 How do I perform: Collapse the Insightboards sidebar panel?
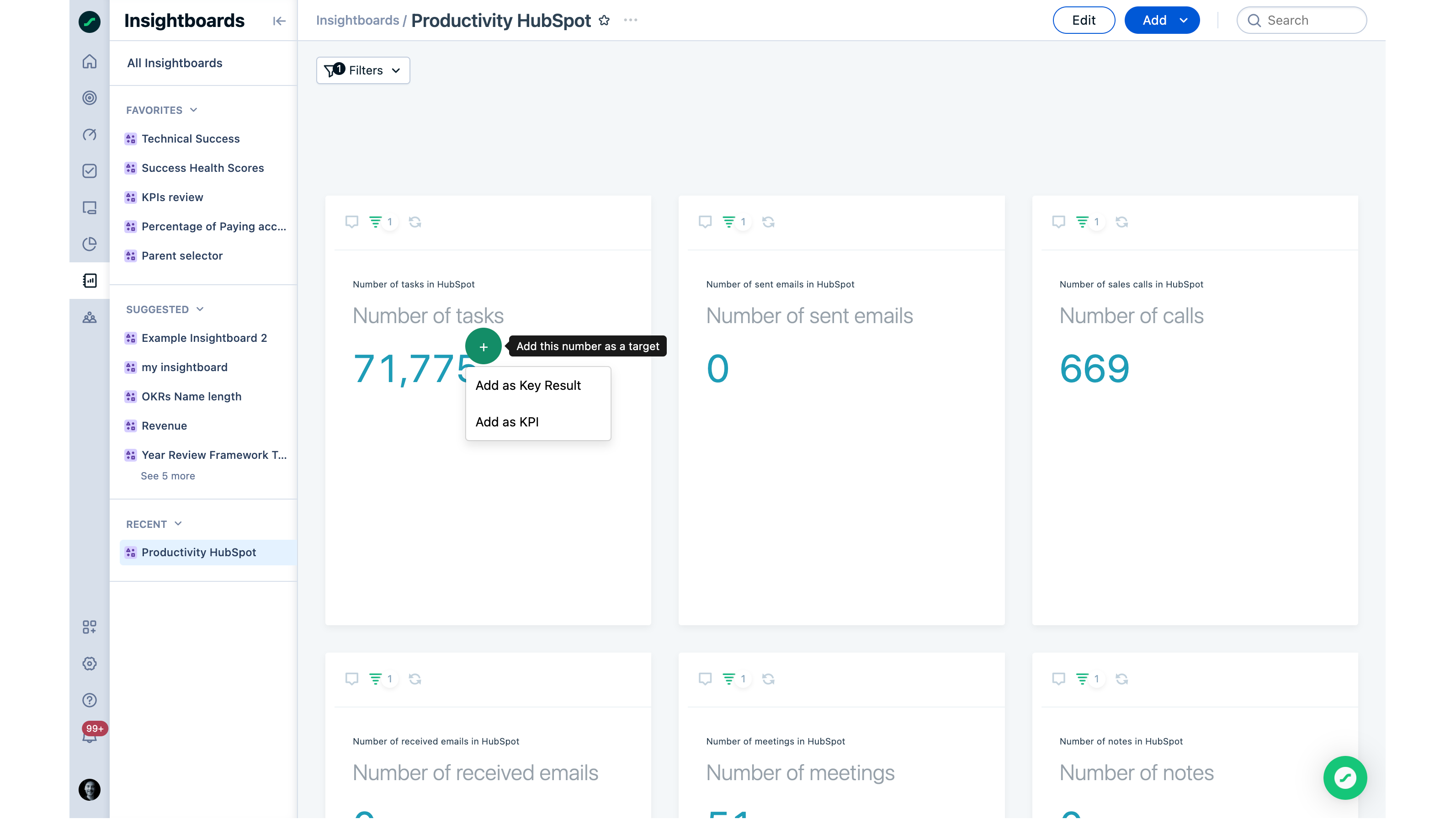coord(279,21)
